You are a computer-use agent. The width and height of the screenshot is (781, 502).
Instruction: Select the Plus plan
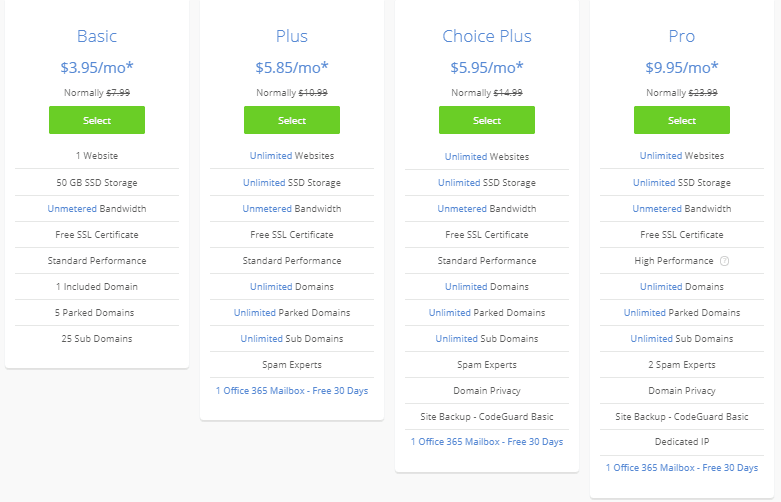(x=292, y=120)
